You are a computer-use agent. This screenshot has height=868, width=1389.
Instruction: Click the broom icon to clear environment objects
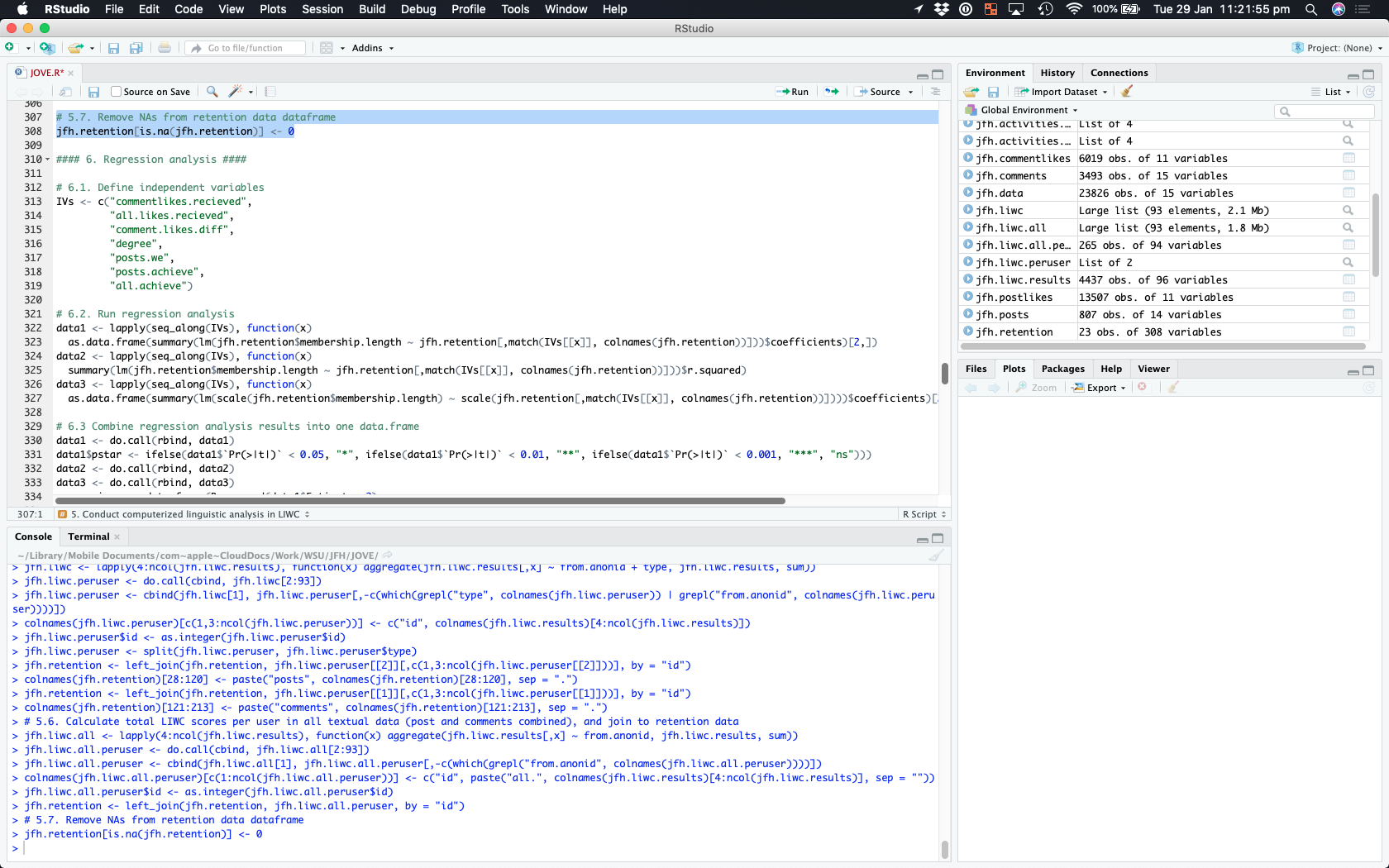coord(1127,92)
